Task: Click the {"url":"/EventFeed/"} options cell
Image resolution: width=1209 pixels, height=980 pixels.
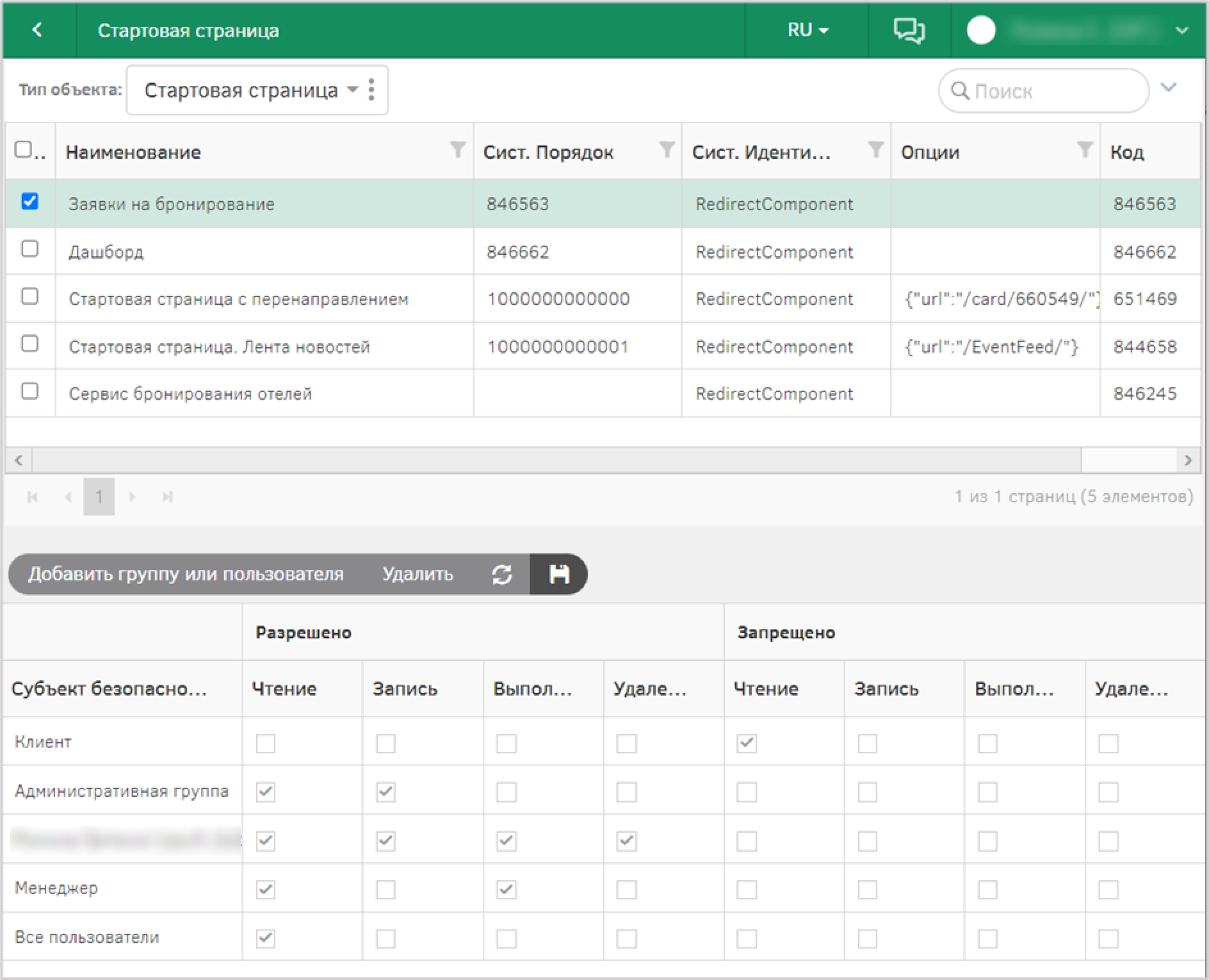Action: 996,347
